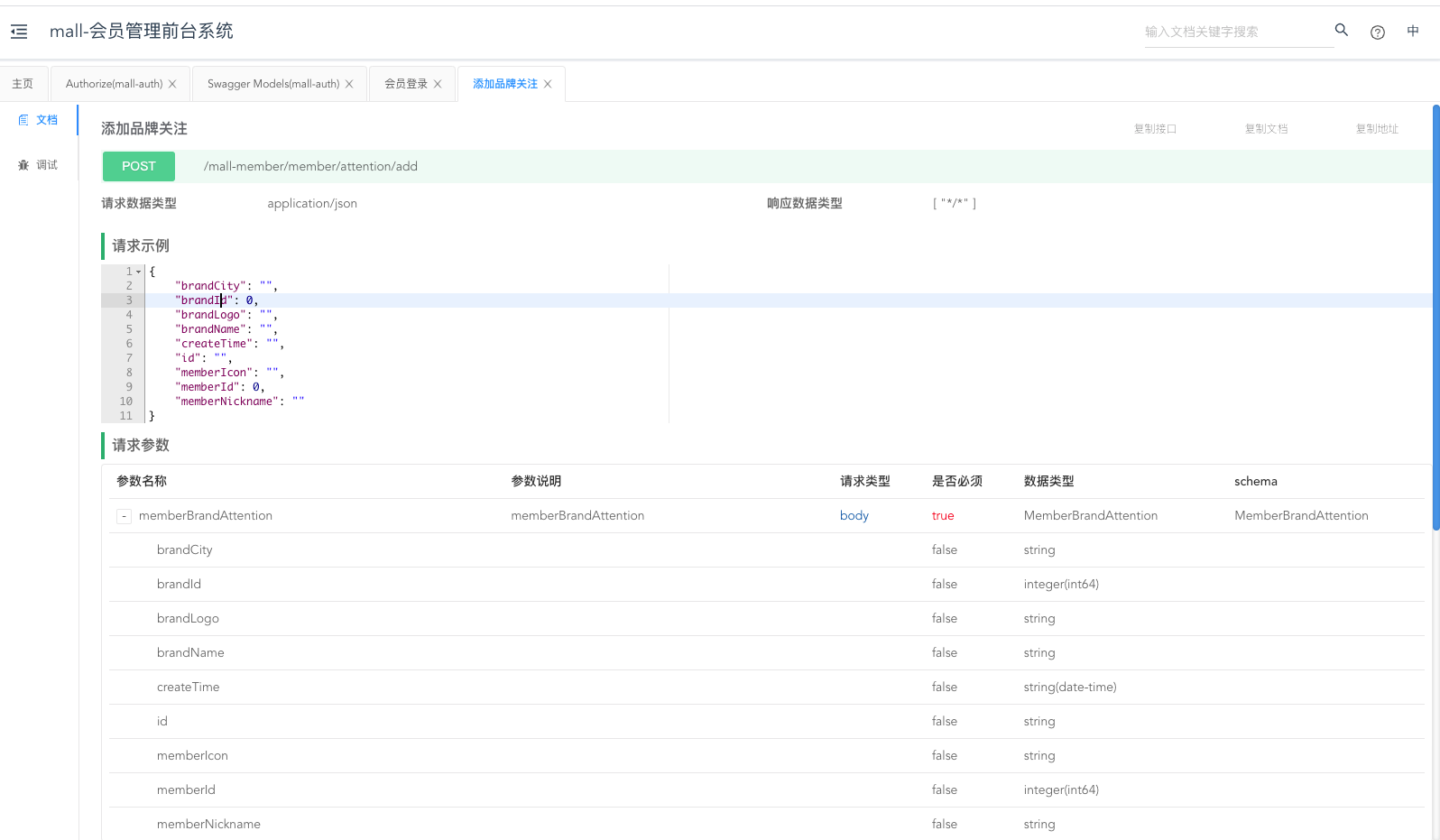Click the memberIcon parameter row name
The height and width of the screenshot is (840, 1440).
point(192,756)
